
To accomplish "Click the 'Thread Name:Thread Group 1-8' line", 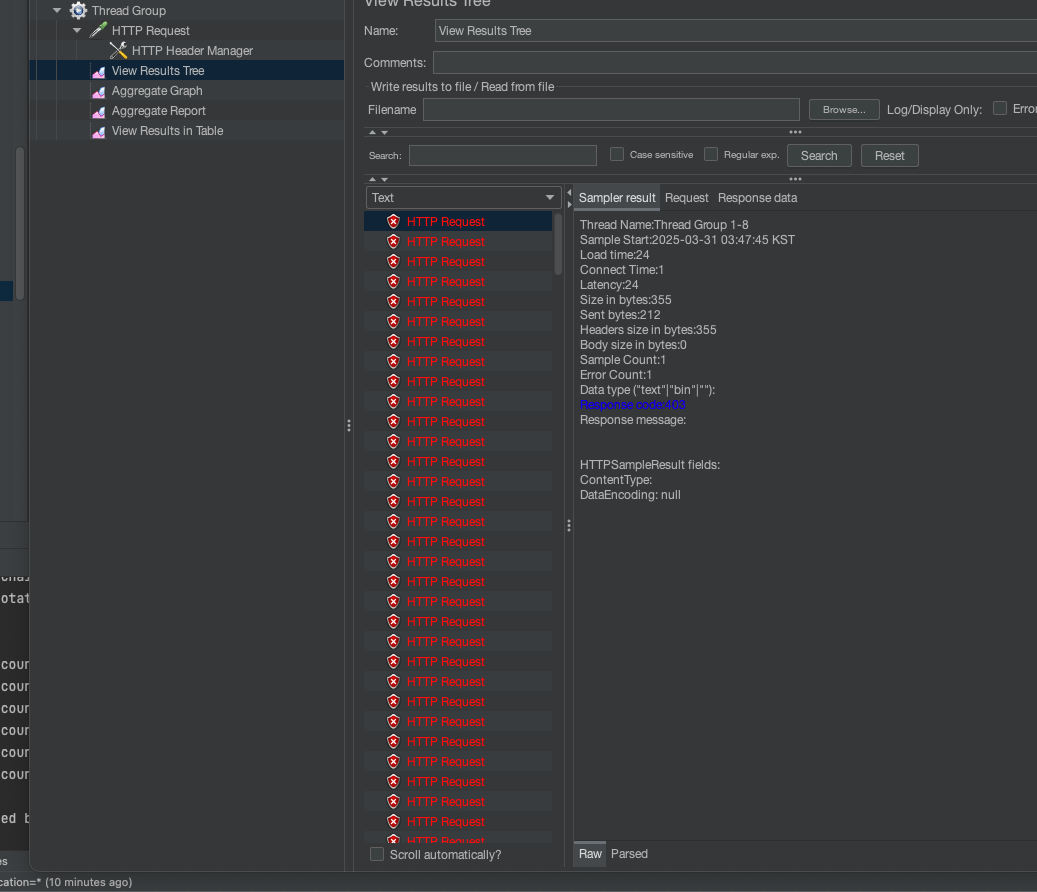I will [x=664, y=225].
